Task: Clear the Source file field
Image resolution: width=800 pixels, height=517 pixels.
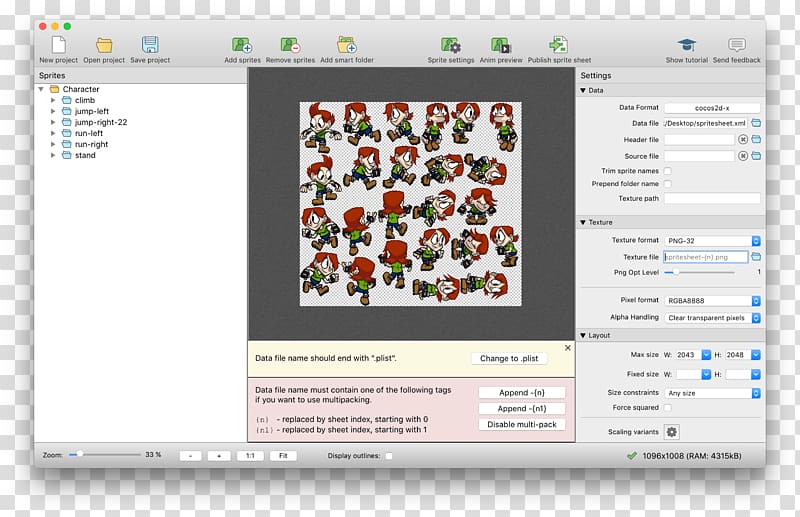Action: (743, 156)
